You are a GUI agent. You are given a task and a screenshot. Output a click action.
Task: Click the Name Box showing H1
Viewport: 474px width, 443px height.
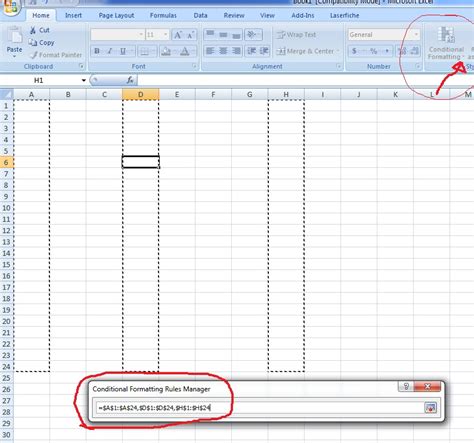[39, 80]
